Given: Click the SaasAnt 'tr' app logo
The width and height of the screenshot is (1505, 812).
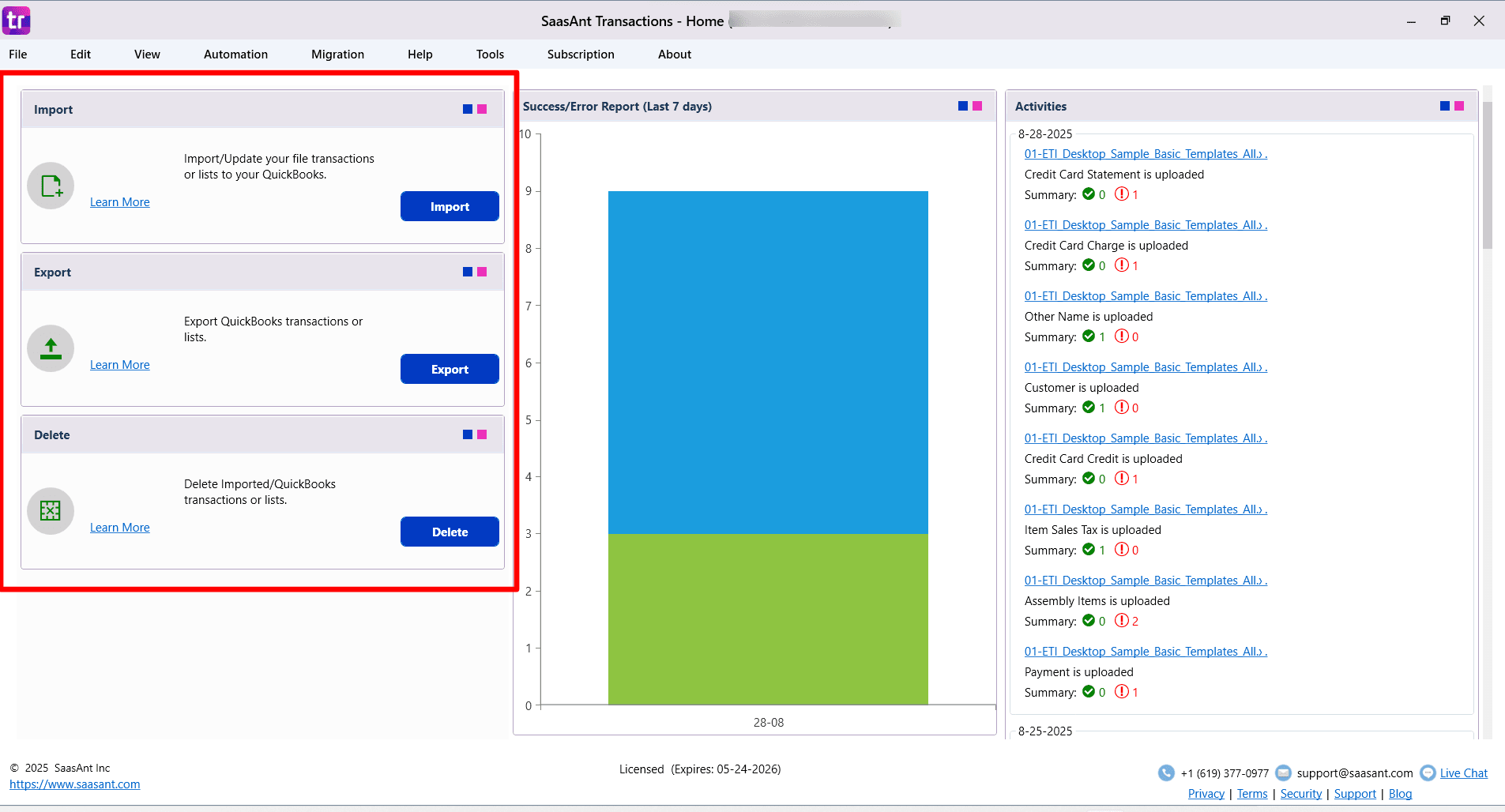Looking at the screenshot, I should click(16, 21).
